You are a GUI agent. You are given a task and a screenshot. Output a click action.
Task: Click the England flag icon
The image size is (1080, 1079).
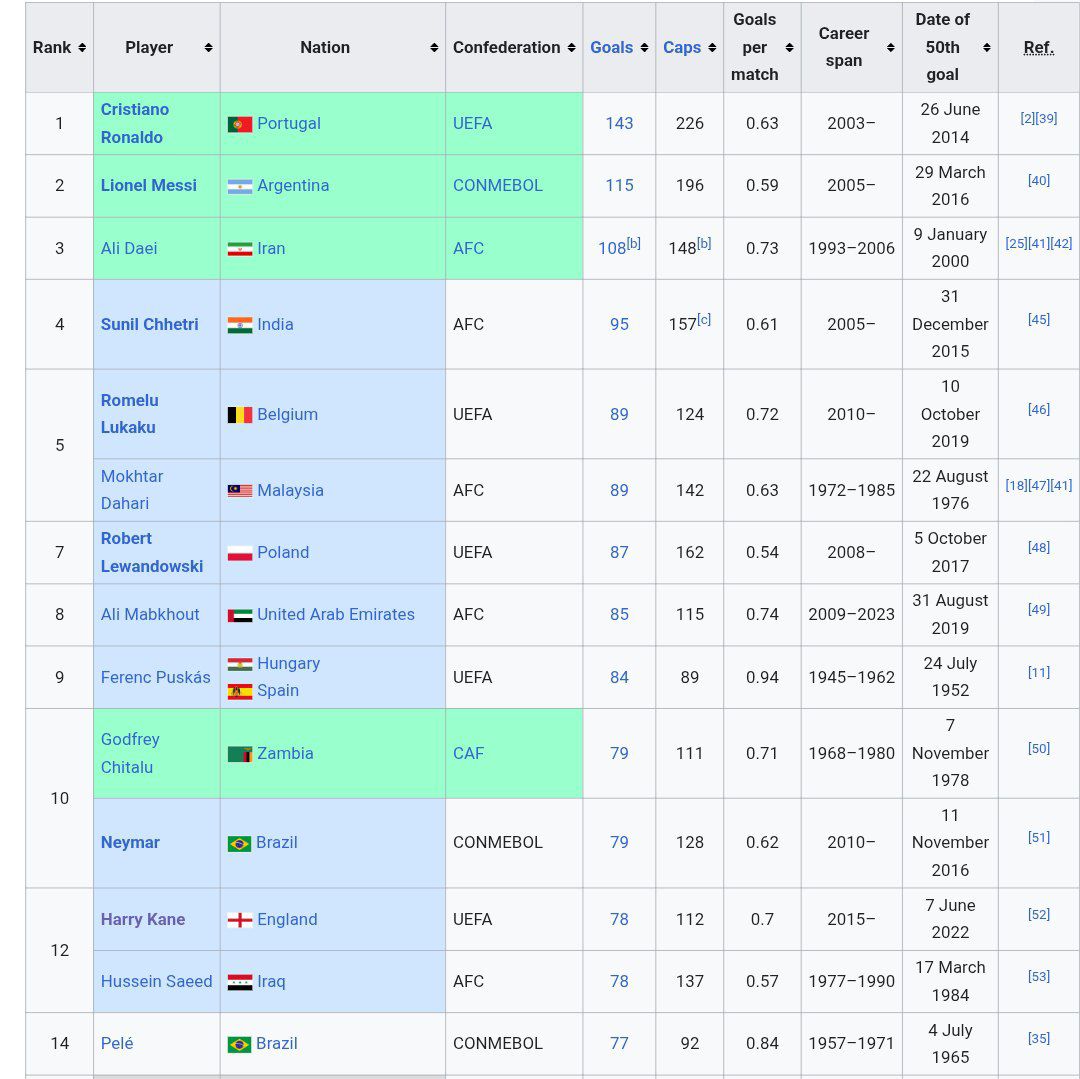tap(240, 920)
